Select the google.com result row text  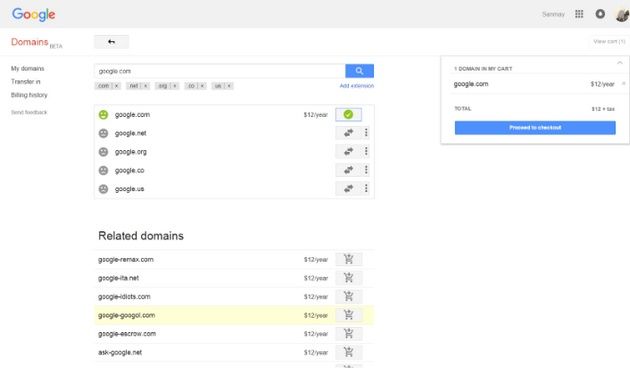tap(132, 114)
